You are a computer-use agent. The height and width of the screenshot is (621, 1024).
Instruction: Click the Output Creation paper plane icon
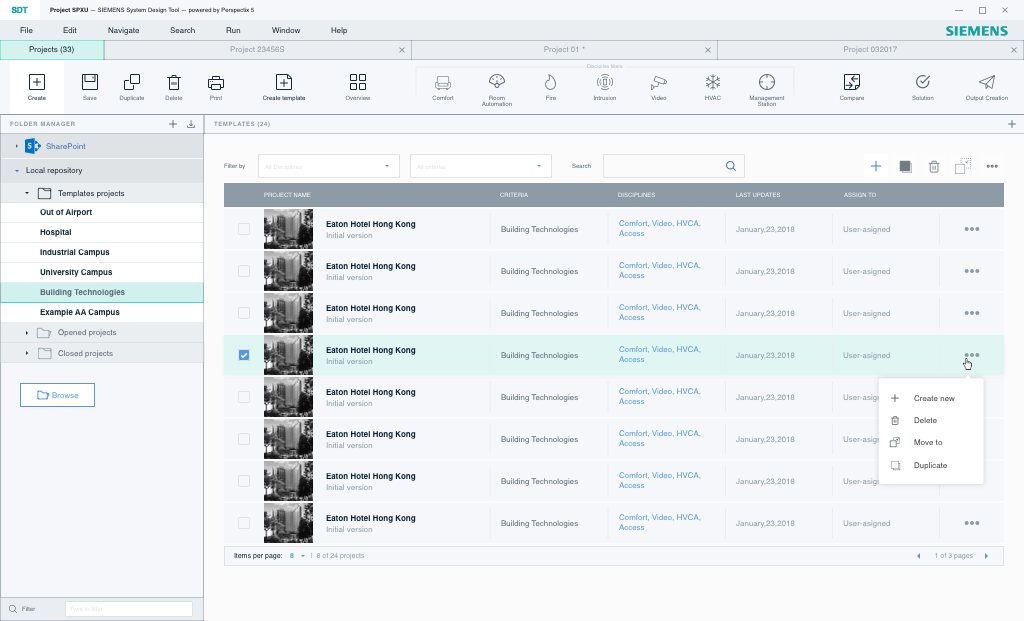point(987,82)
